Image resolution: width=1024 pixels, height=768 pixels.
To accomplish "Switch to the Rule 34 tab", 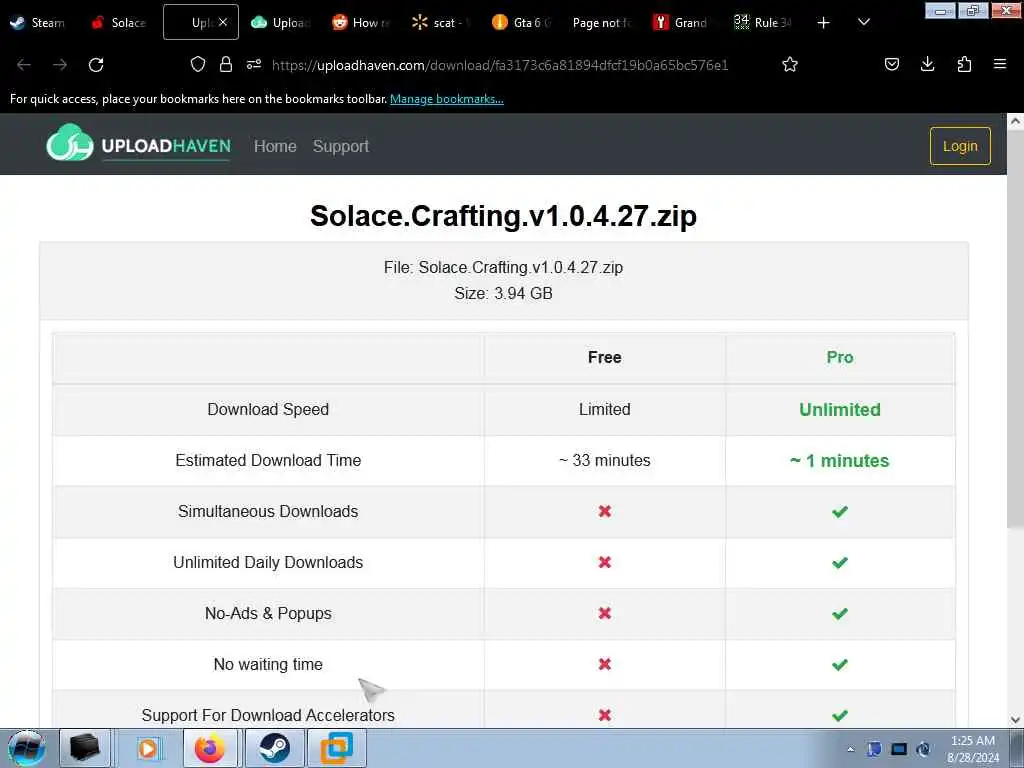I will pos(764,22).
